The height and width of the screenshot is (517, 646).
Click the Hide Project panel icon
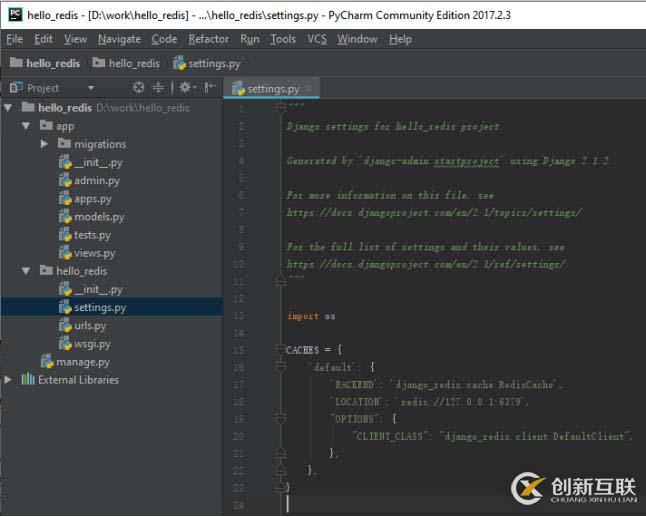210,87
